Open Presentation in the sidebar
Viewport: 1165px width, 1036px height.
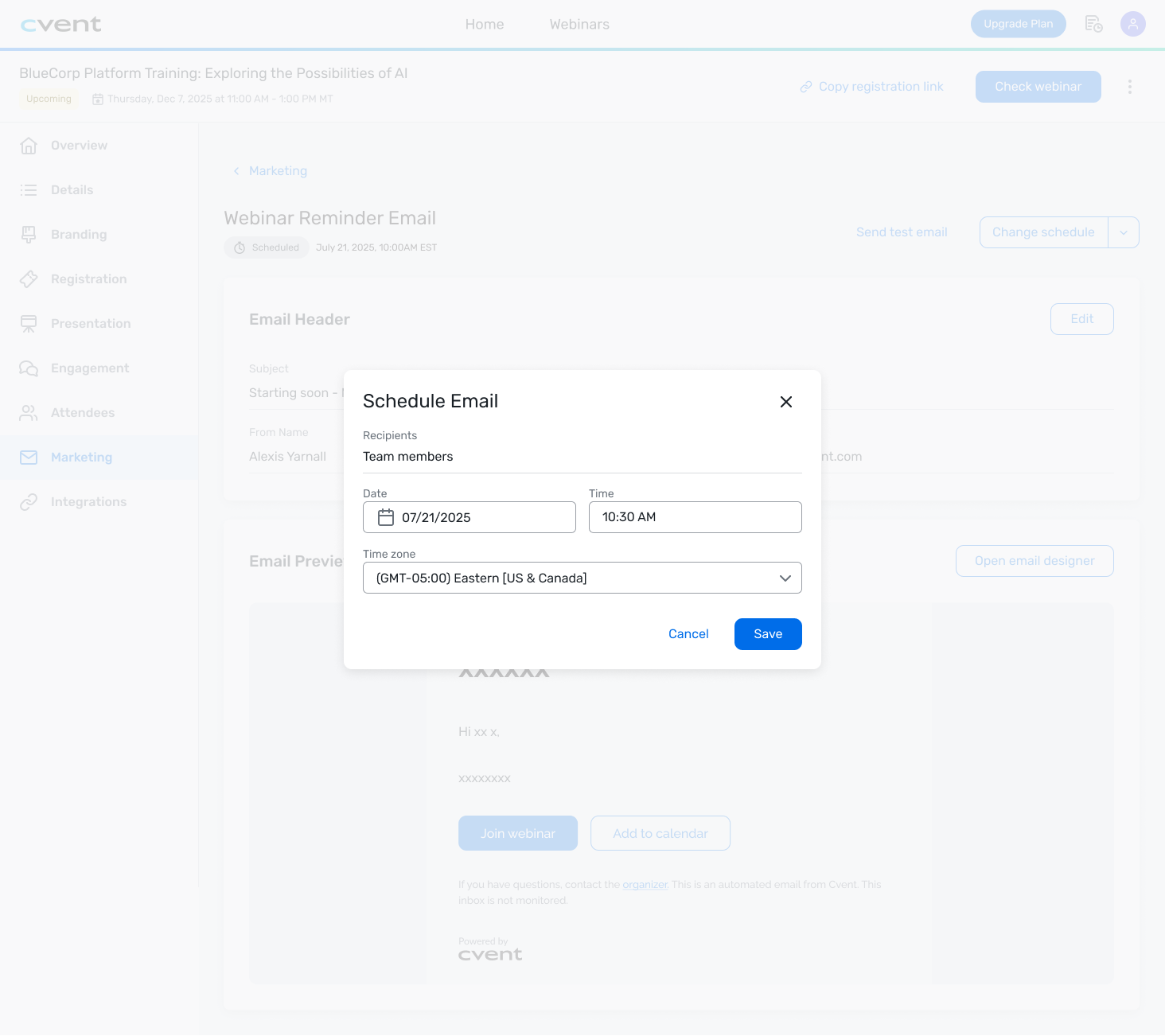(x=99, y=324)
